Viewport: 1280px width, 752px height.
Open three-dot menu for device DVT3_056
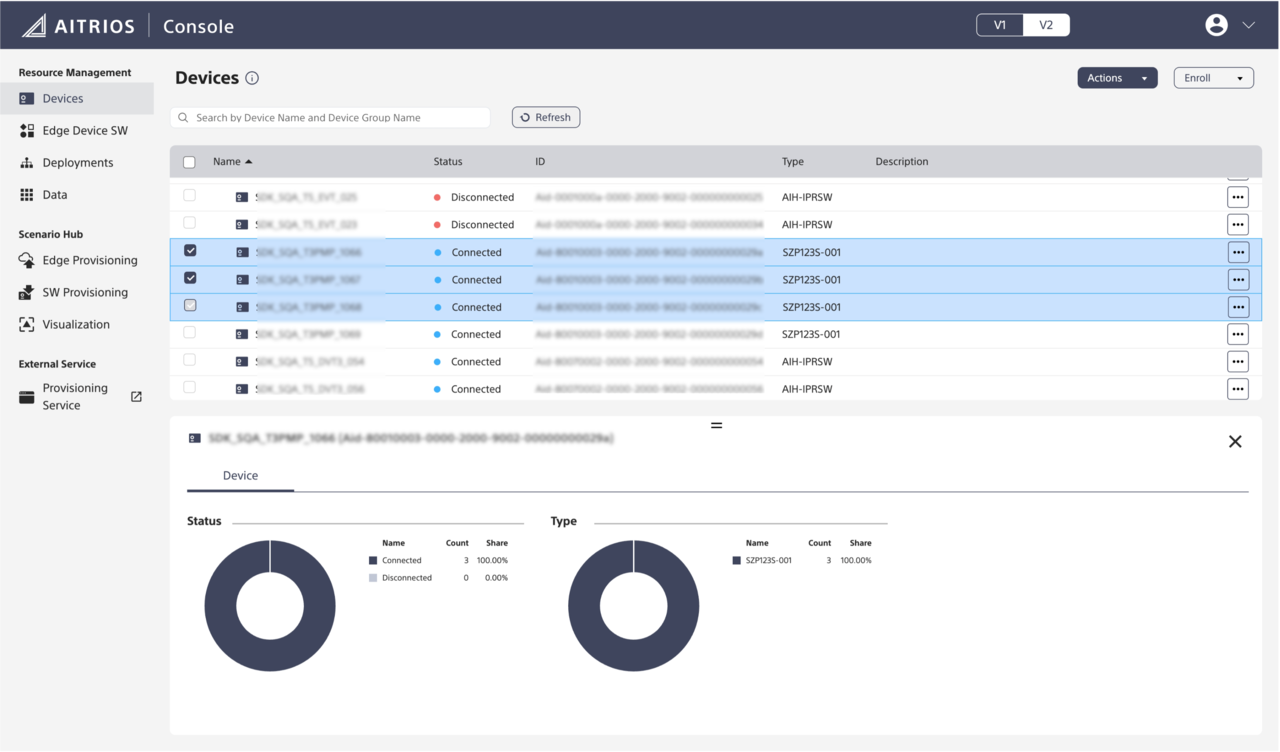(x=1238, y=389)
